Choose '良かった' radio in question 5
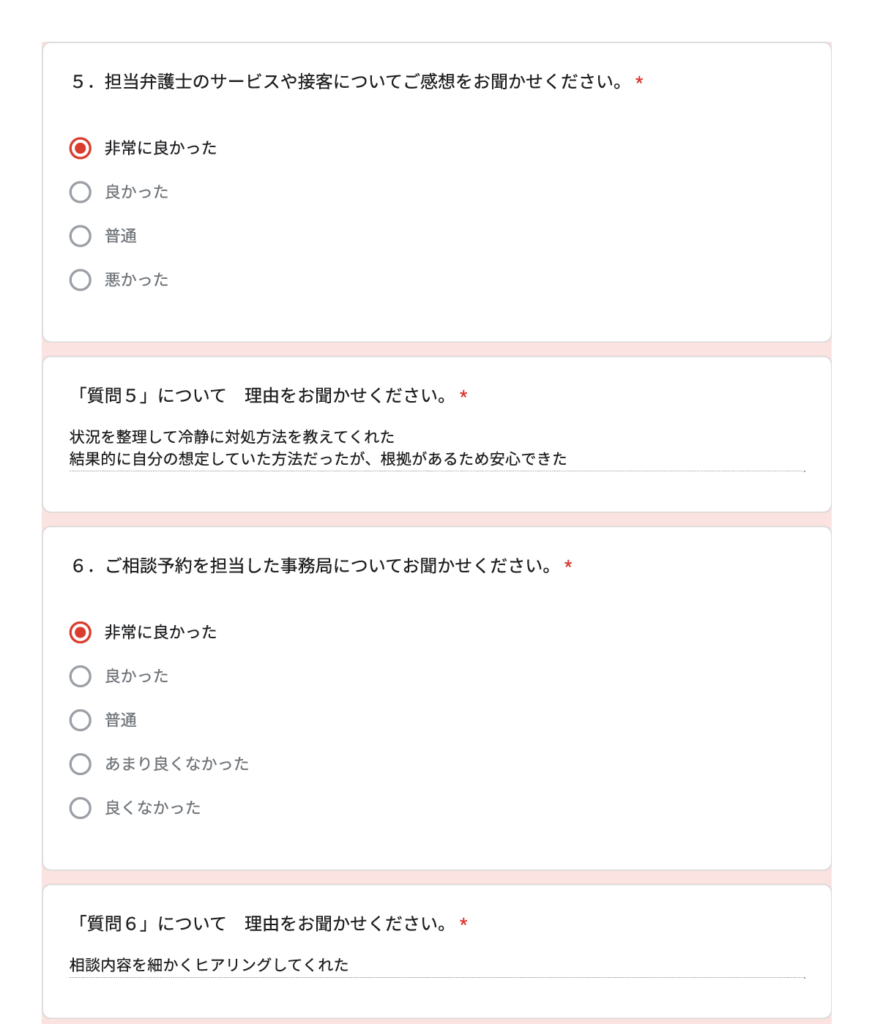Image resolution: width=872 pixels, height=1024 pixels. point(80,192)
